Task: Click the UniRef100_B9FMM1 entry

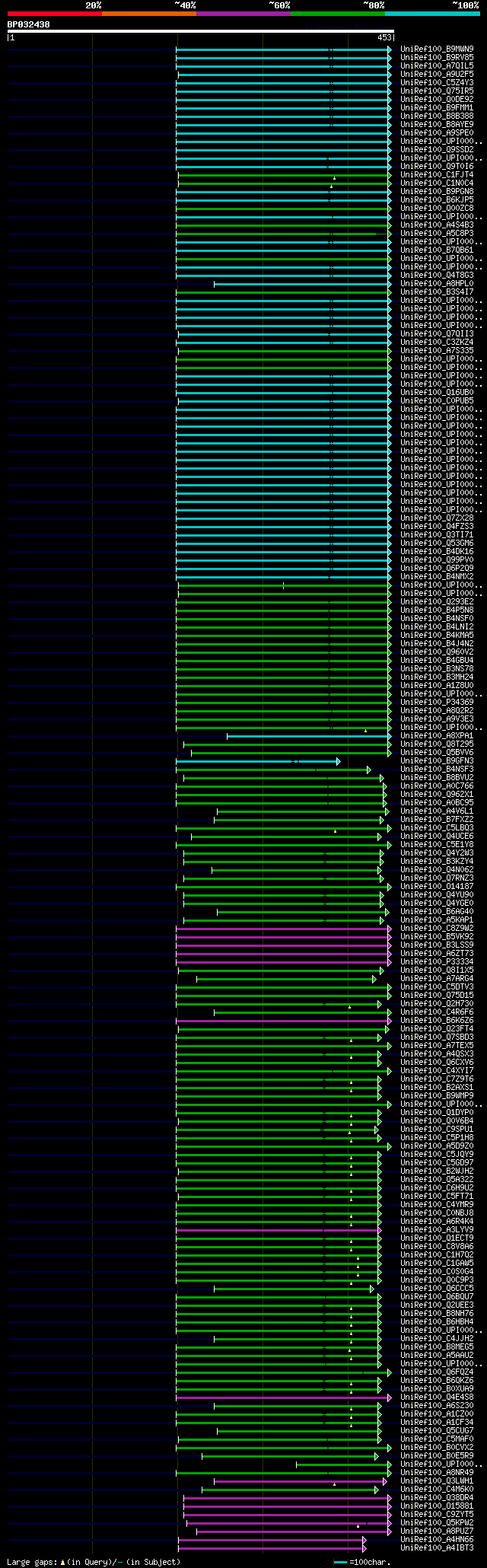Action: point(437,107)
